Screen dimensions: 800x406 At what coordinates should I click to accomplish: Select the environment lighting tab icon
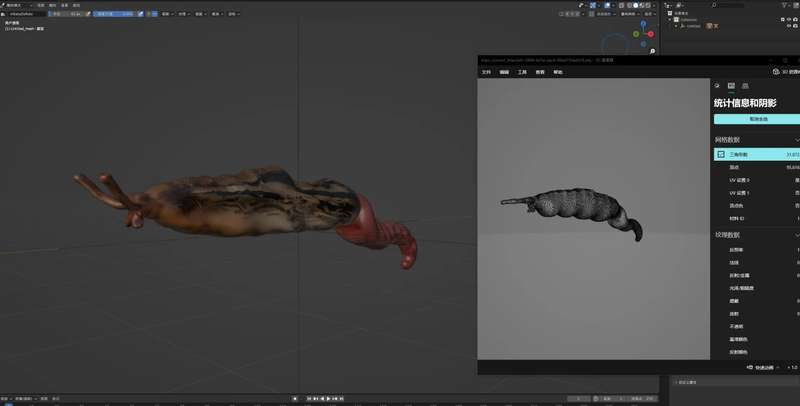(717, 87)
